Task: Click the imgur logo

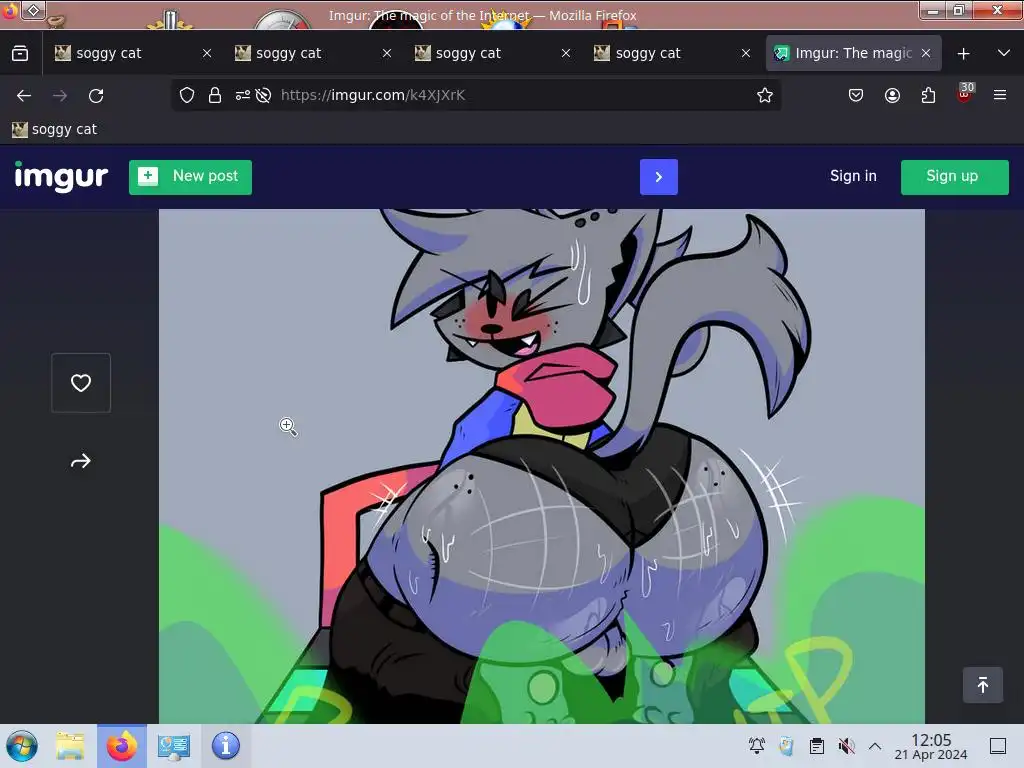Action: [61, 176]
